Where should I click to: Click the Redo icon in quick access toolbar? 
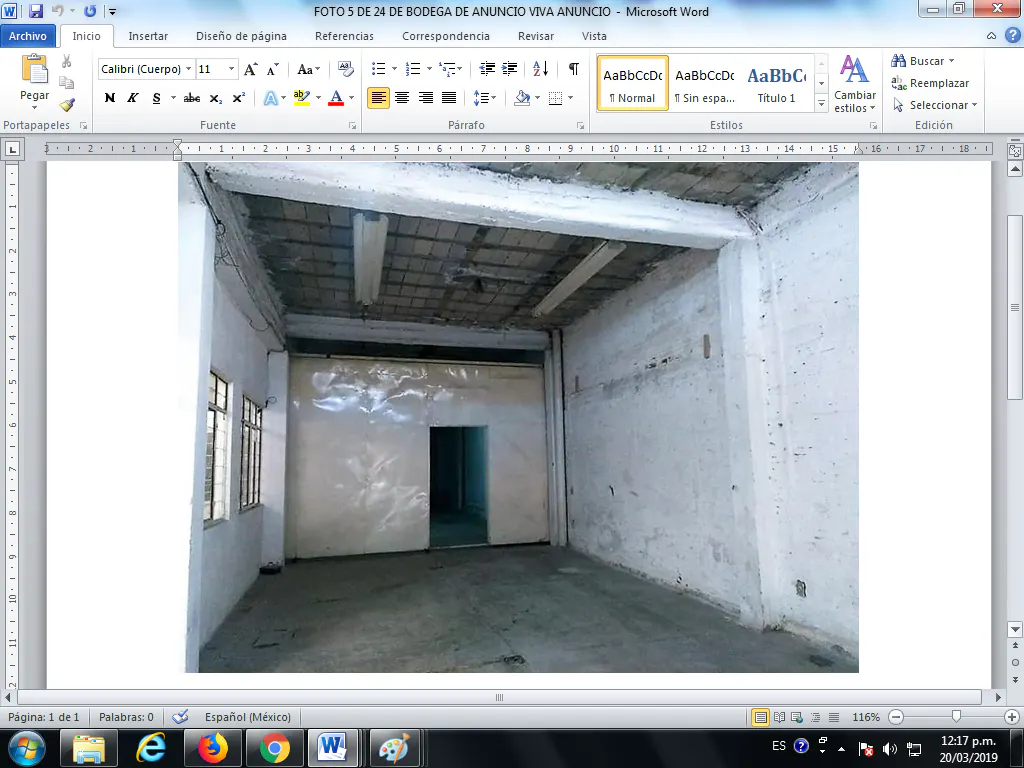pyautogui.click(x=90, y=10)
